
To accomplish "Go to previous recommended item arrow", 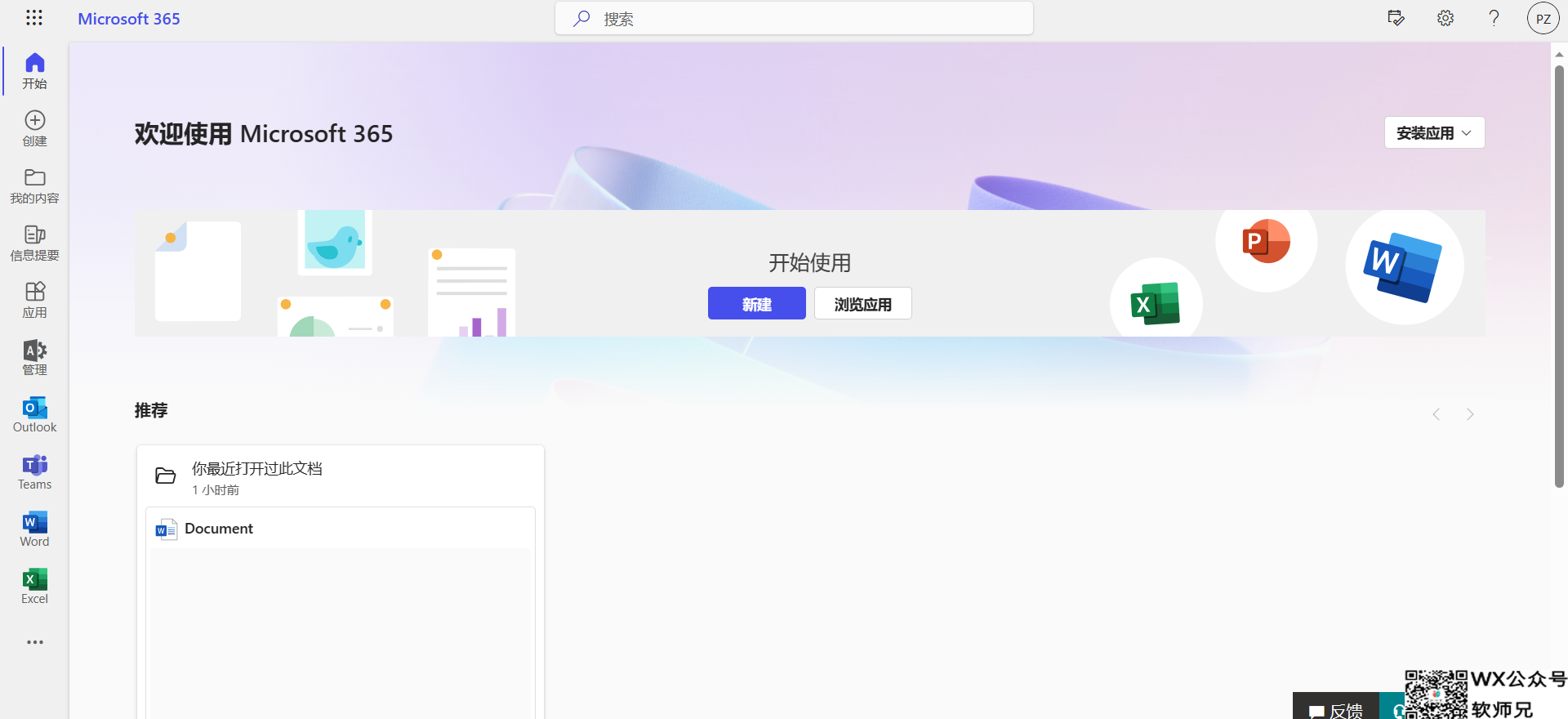I will pos(1436,414).
